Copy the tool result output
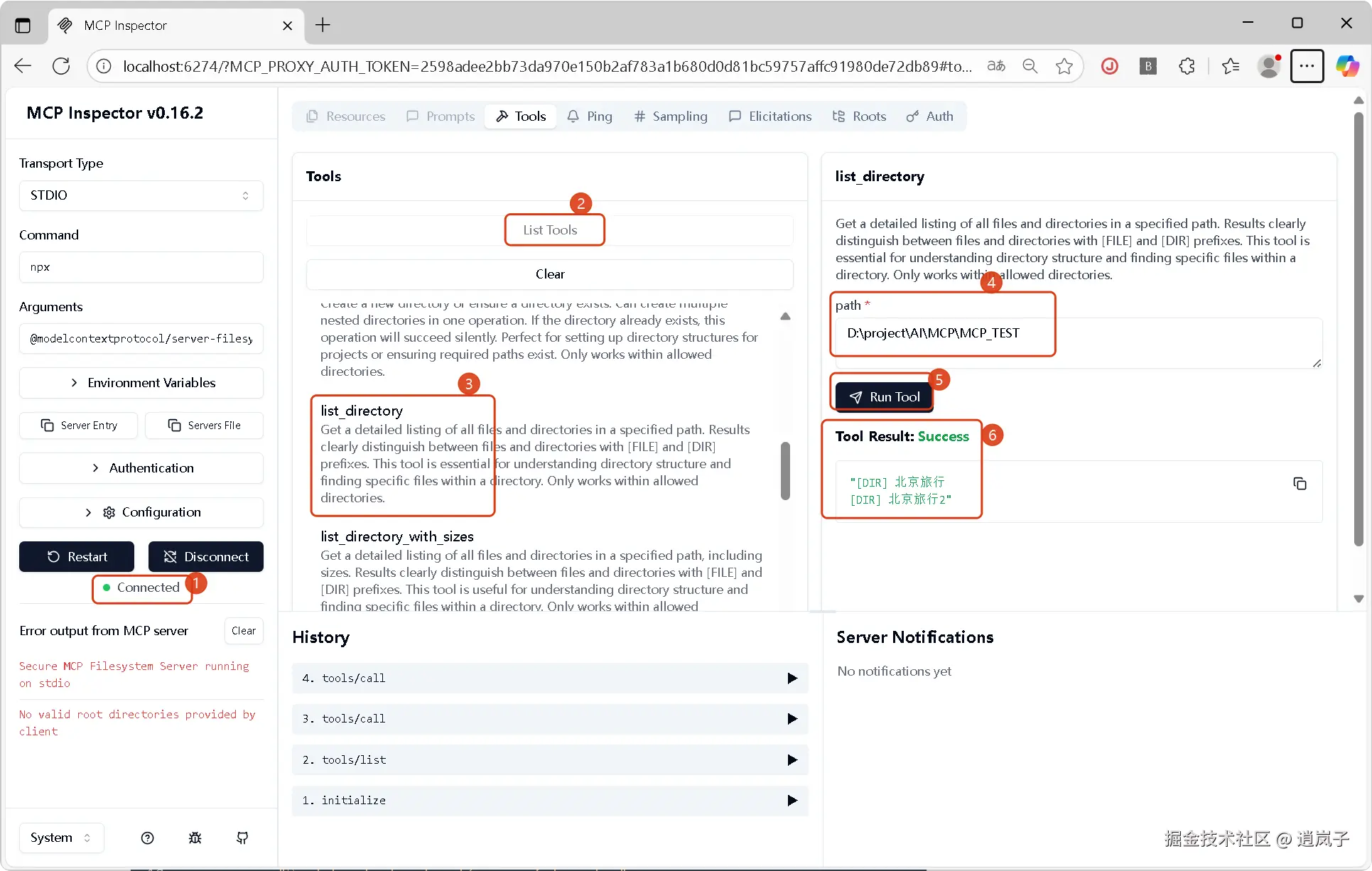 (x=1300, y=484)
